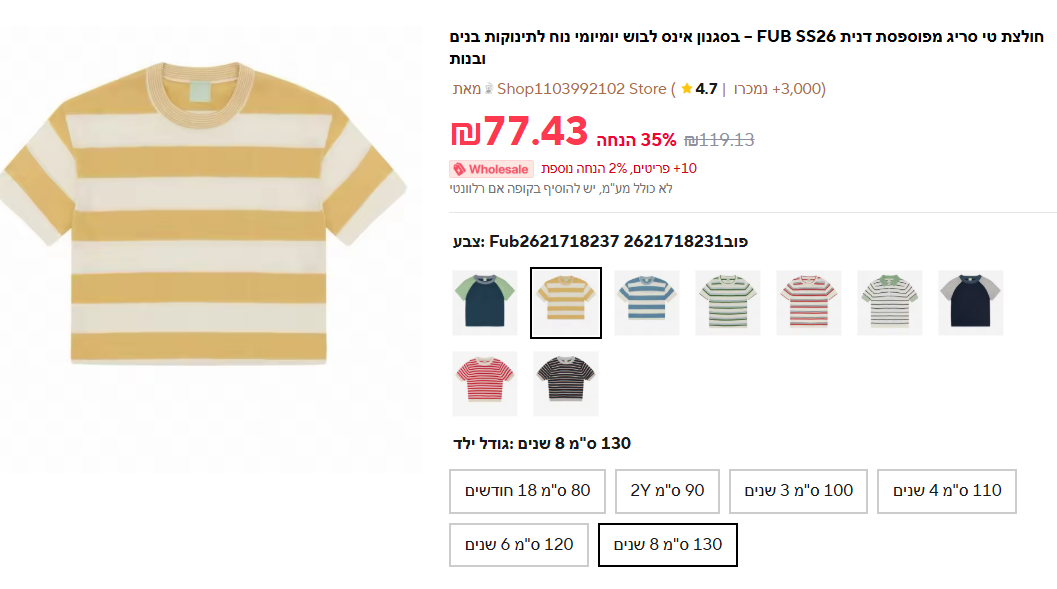Choose the black striped shirt variant
The width and height of the screenshot is (1057, 589).
tap(566, 384)
